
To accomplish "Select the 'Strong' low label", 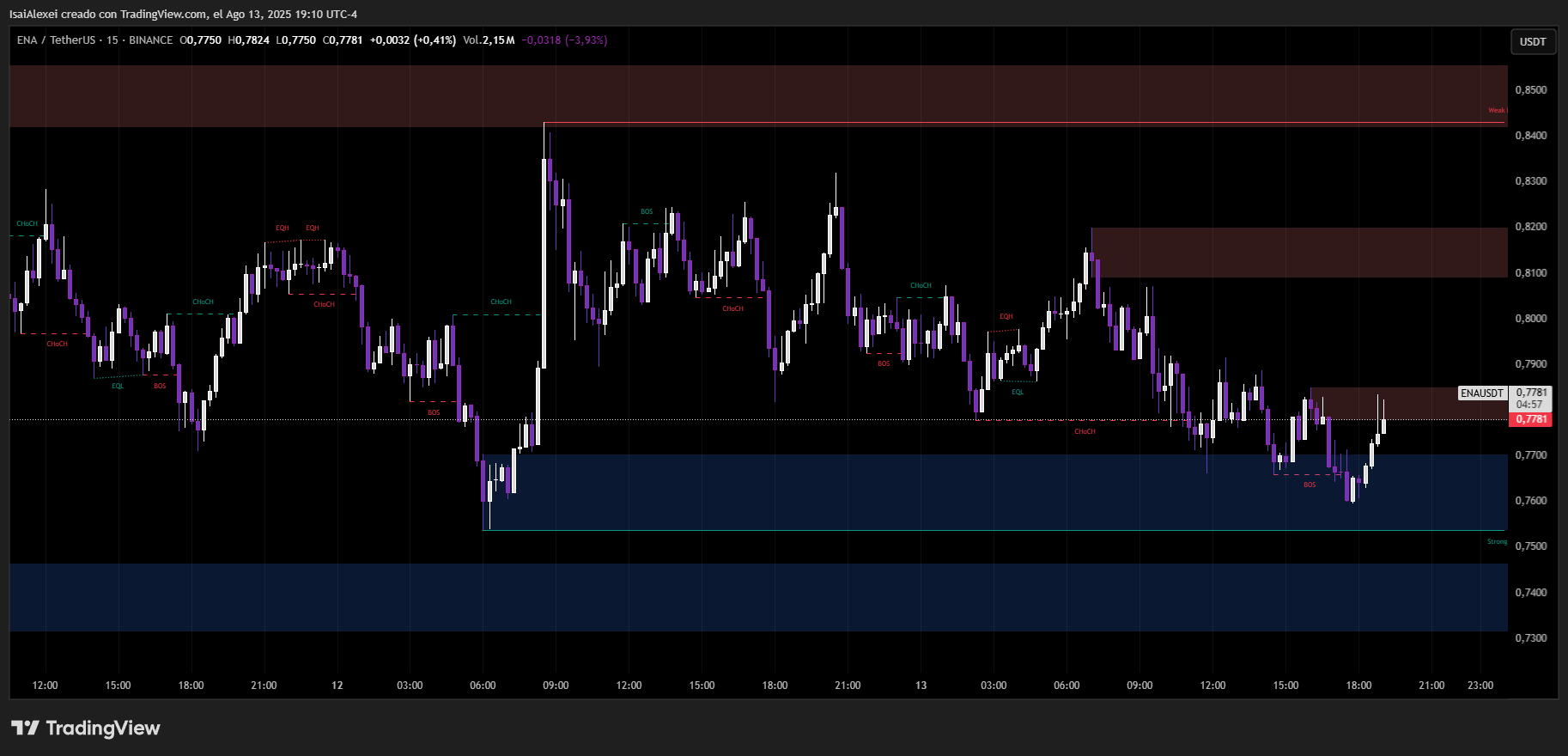I will [x=1497, y=542].
